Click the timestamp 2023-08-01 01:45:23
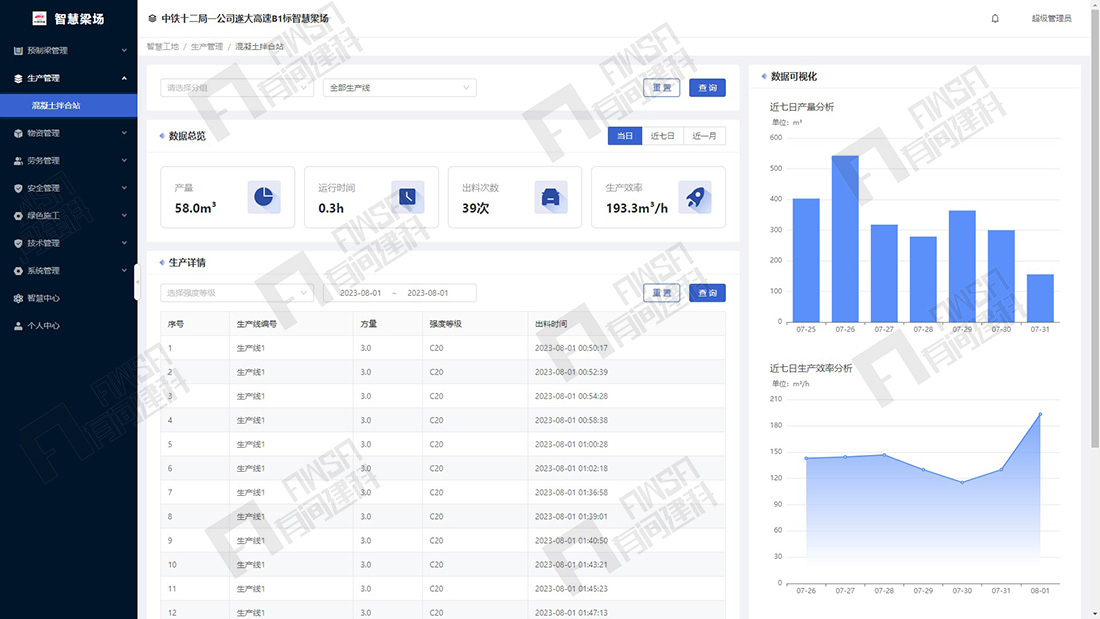This screenshot has height=619, width=1100. tap(571, 589)
